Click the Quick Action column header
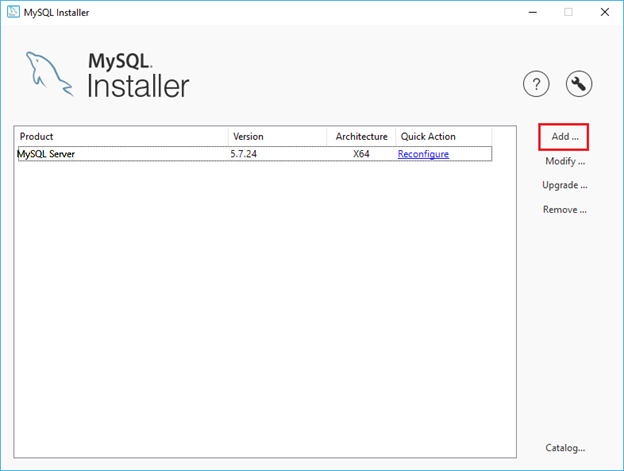The width and height of the screenshot is (624, 471). pos(444,136)
